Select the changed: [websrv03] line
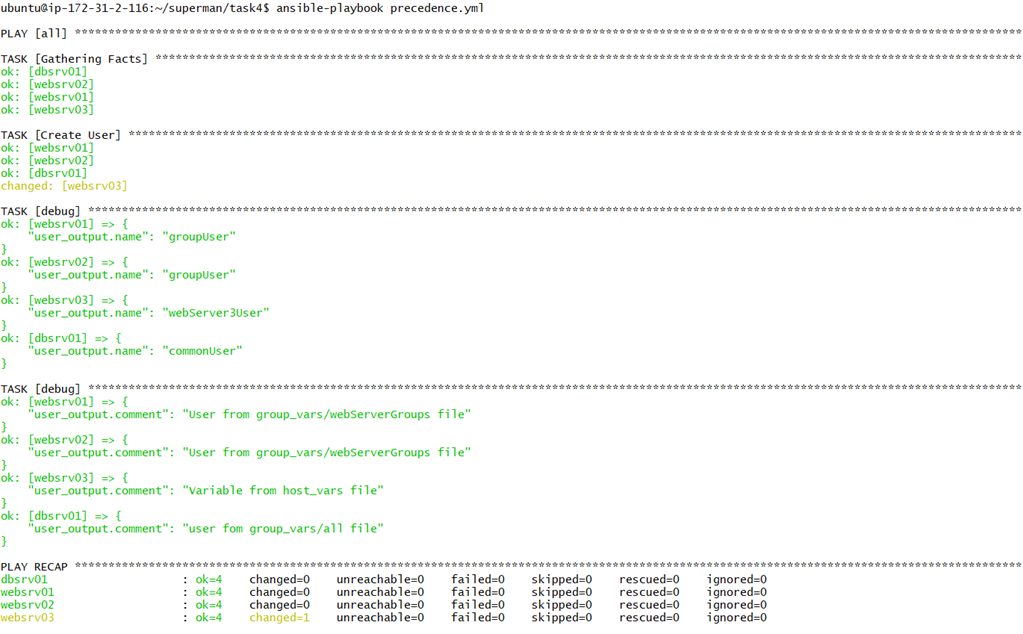This screenshot has width=1023, height=634. (65, 185)
